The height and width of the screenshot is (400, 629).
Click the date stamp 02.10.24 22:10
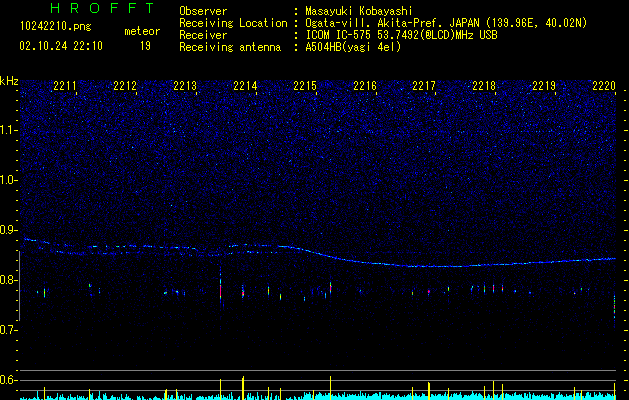[61, 46]
